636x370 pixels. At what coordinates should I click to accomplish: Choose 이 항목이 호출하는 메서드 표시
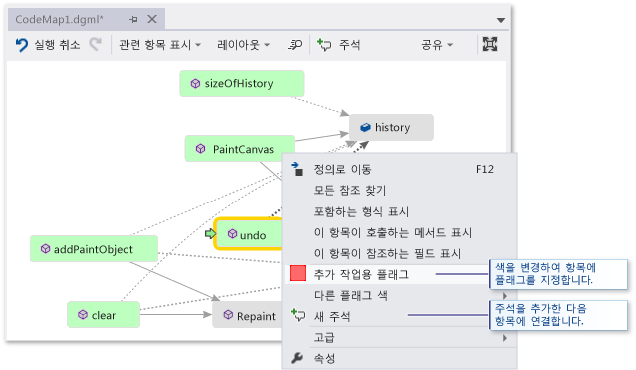[400, 232]
